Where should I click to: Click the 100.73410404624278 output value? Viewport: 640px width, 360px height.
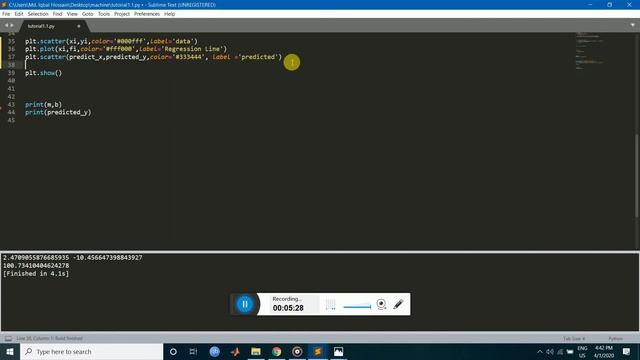coord(36,266)
